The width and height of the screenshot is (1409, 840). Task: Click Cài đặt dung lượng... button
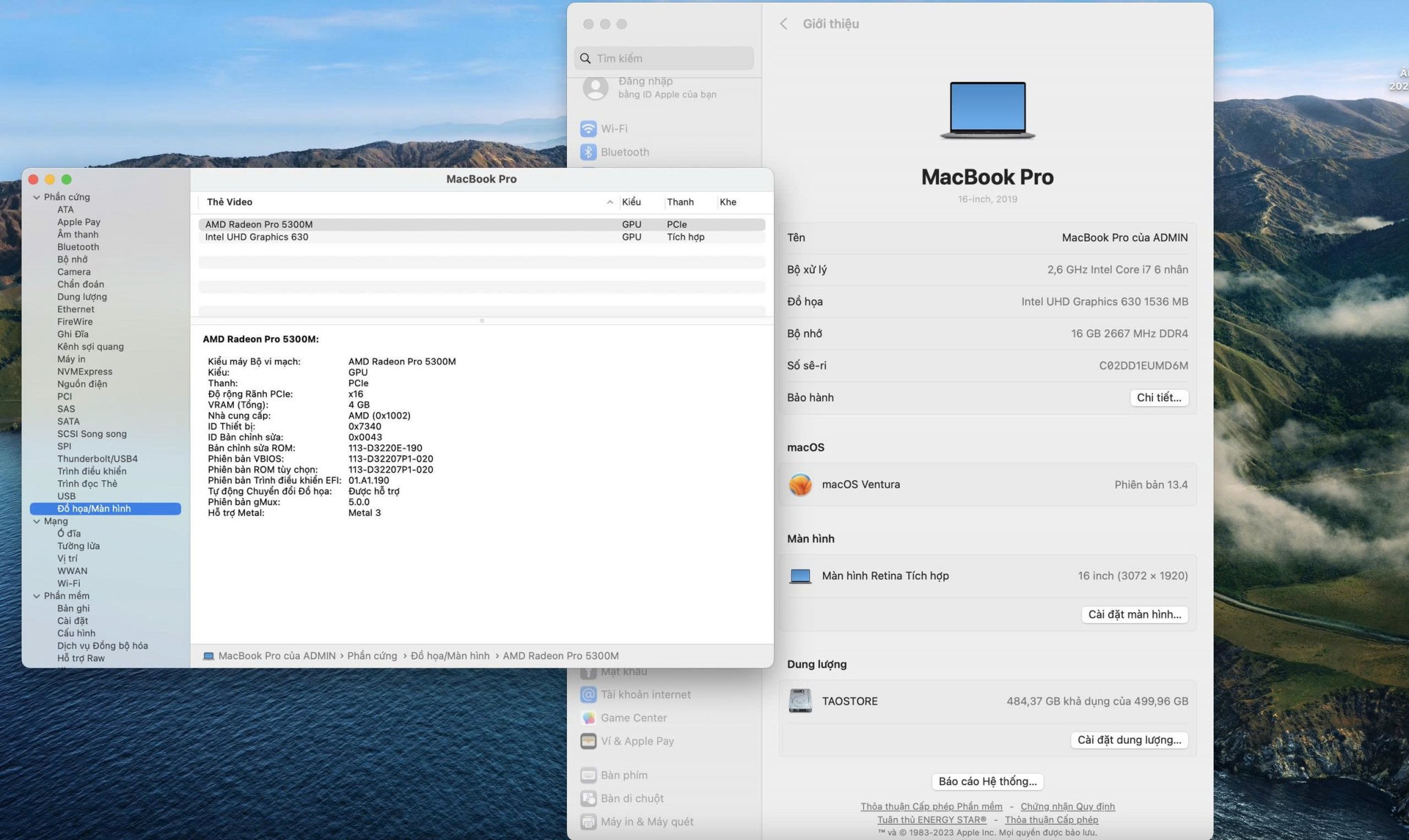(1129, 740)
